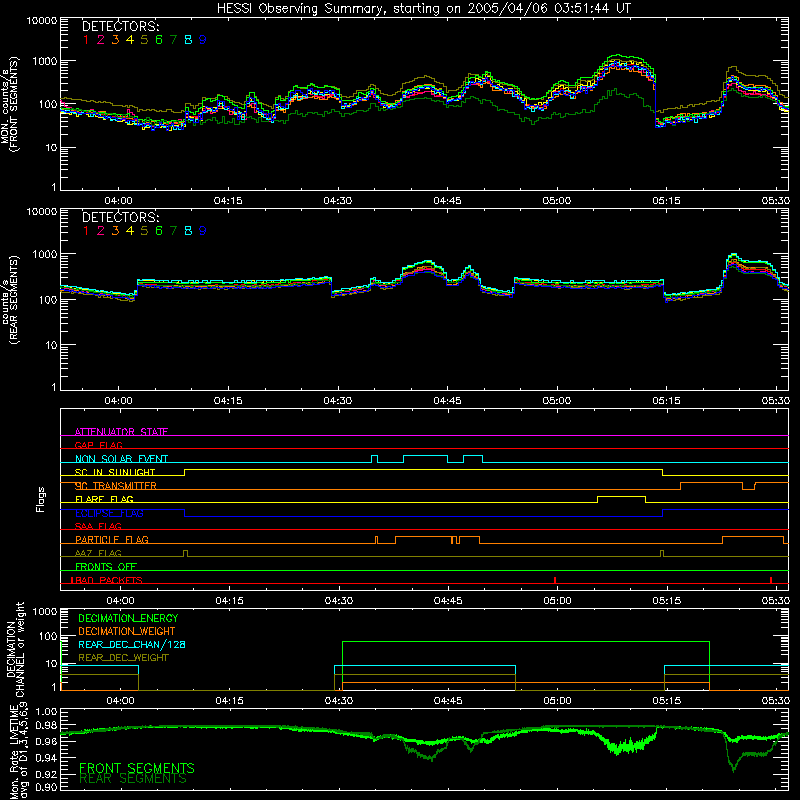Select detector 7 in the front segments legend
This screenshot has height=800, width=800.
[173, 40]
